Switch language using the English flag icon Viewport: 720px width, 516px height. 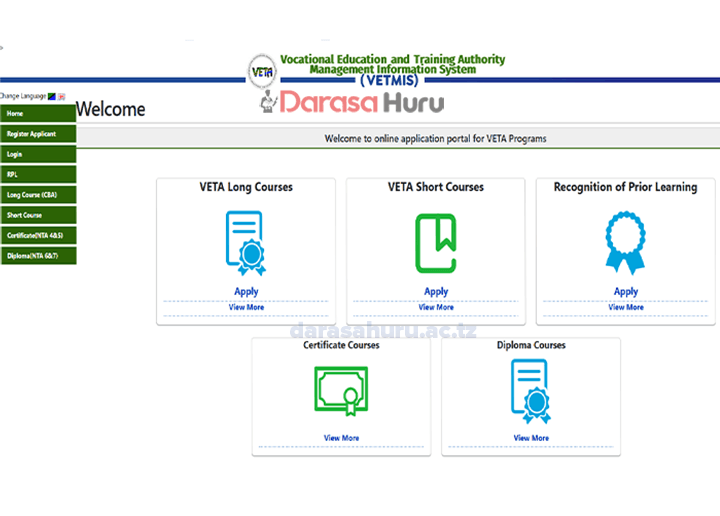[x=62, y=96]
